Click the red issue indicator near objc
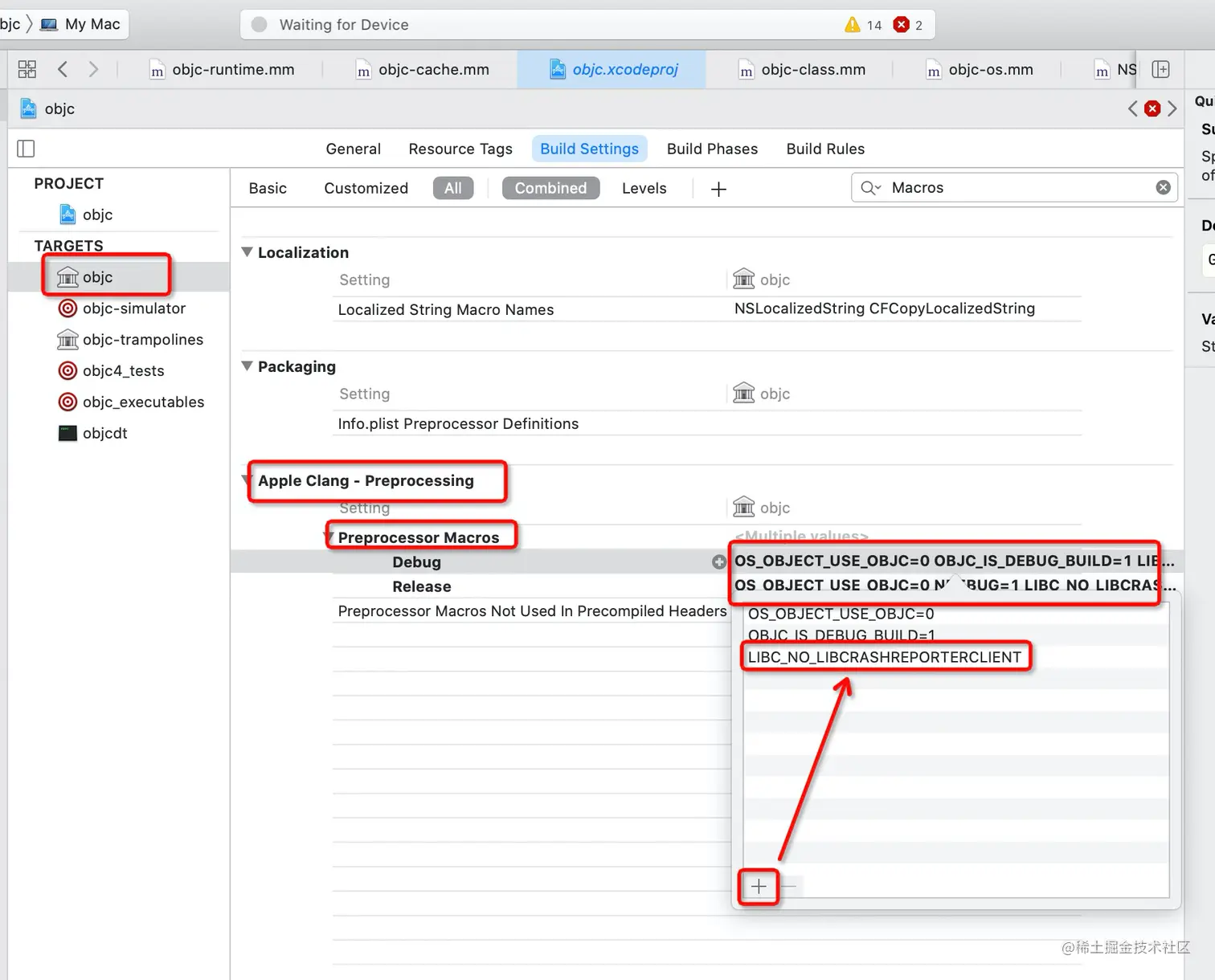This screenshot has height=980, width=1215. pyautogui.click(x=1152, y=108)
